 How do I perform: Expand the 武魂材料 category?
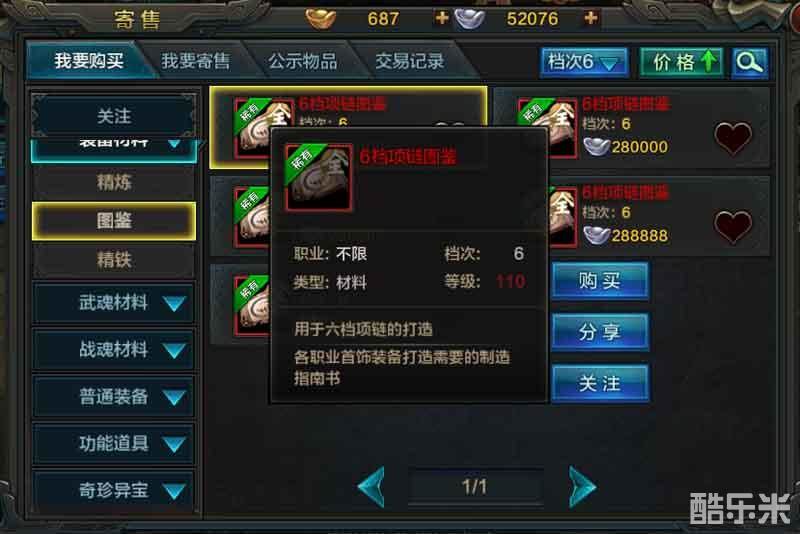(x=114, y=303)
